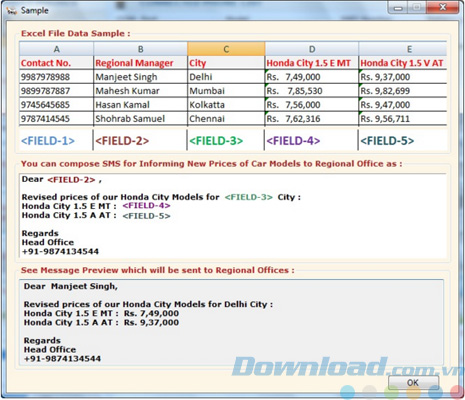The image size is (465, 400).
Task: Click the price cell 'Rs. 9,82,699'
Action: pos(403,91)
